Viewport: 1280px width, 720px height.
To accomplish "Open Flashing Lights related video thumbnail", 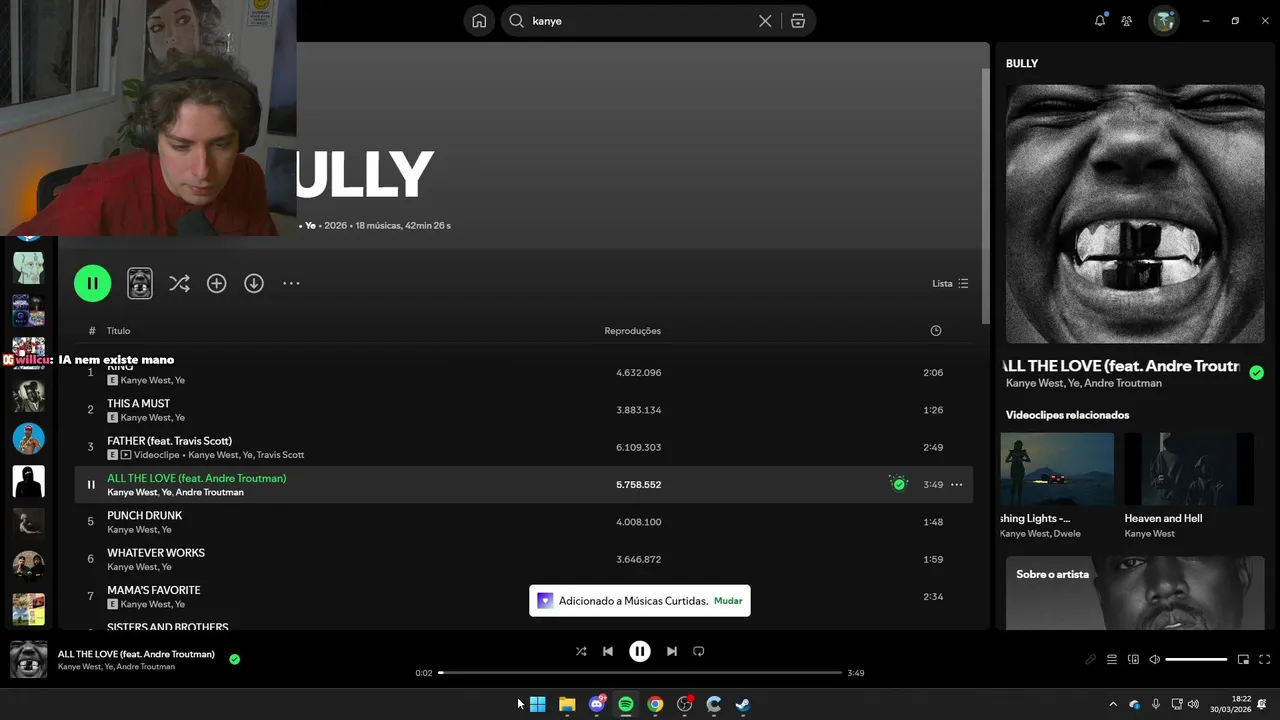I will [x=1057, y=469].
